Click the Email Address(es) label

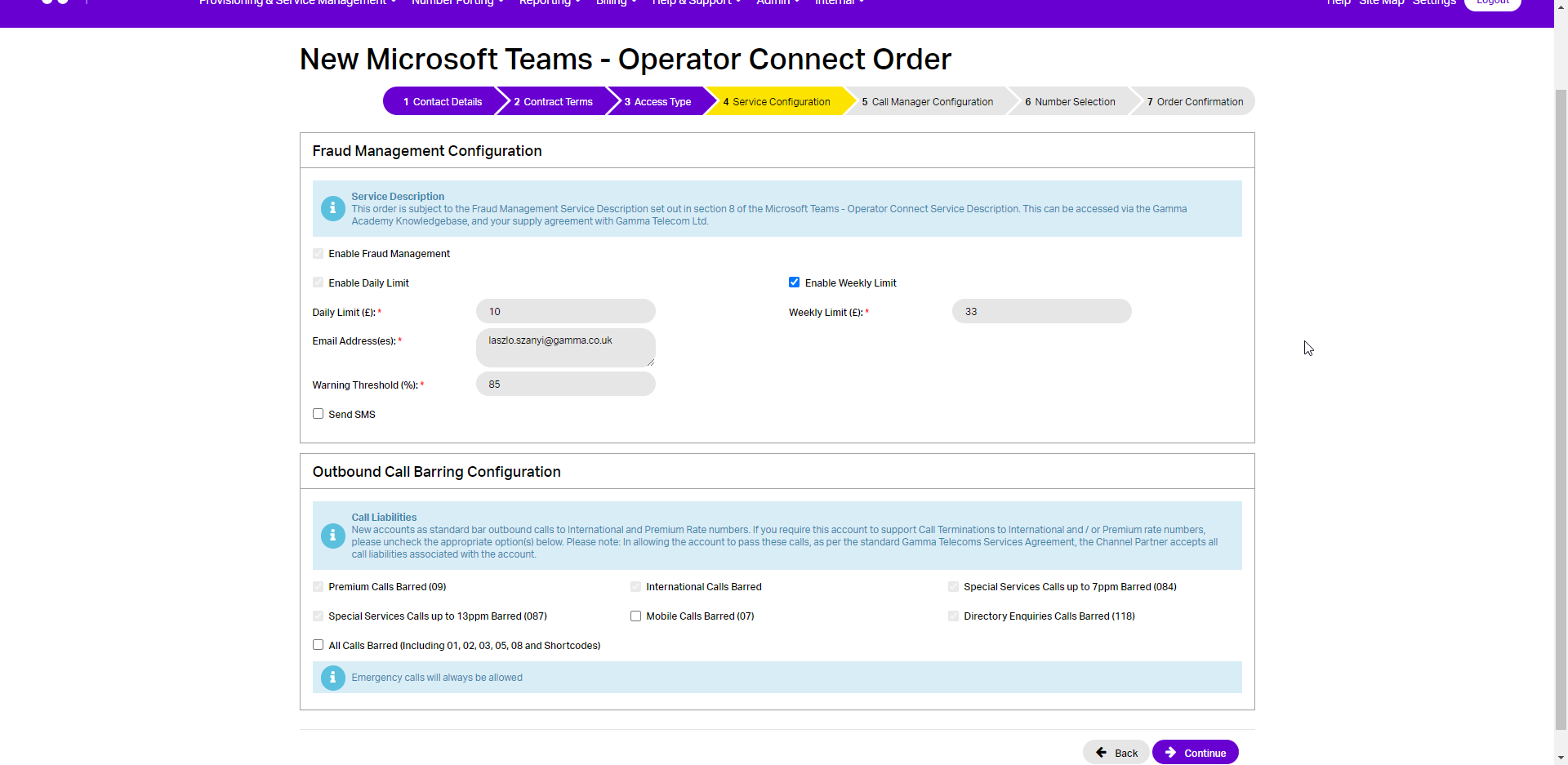(356, 341)
